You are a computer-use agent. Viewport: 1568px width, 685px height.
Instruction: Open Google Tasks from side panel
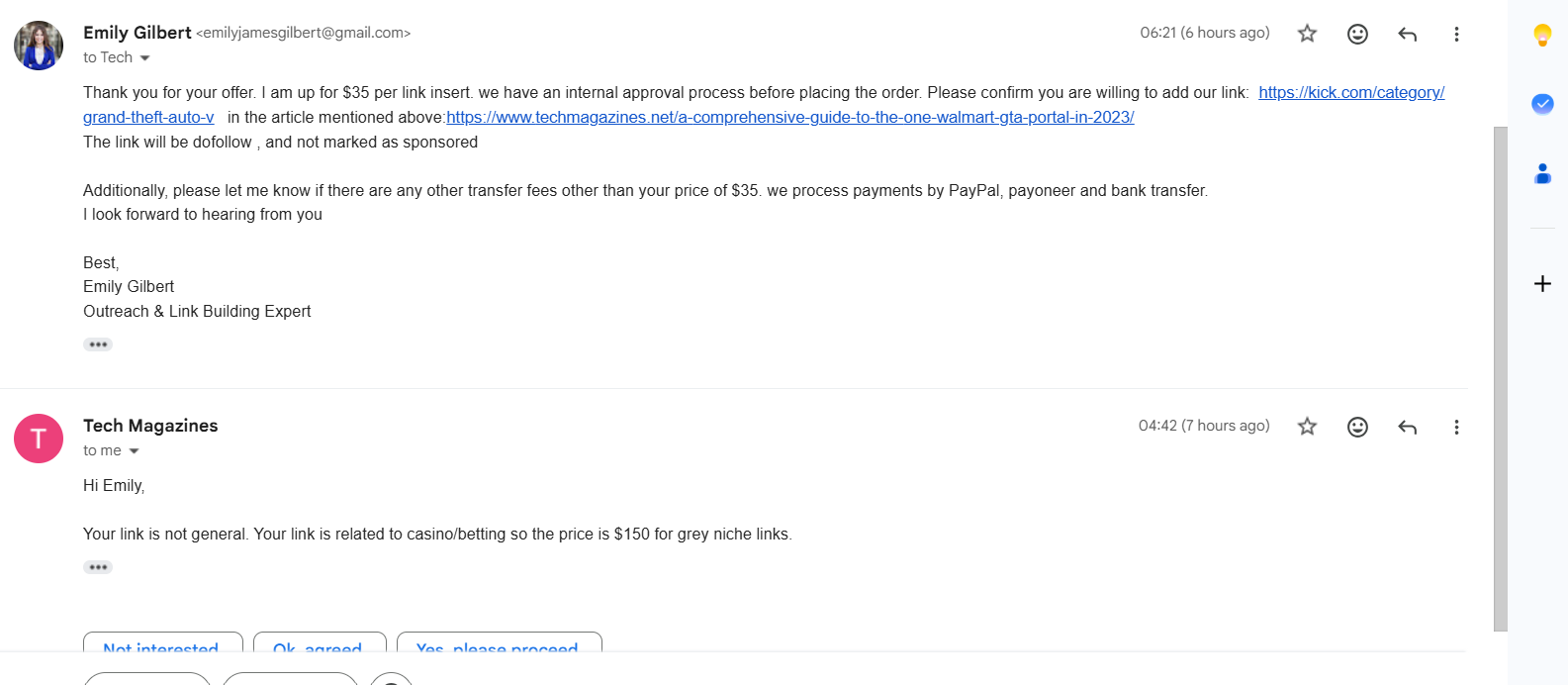coord(1542,104)
